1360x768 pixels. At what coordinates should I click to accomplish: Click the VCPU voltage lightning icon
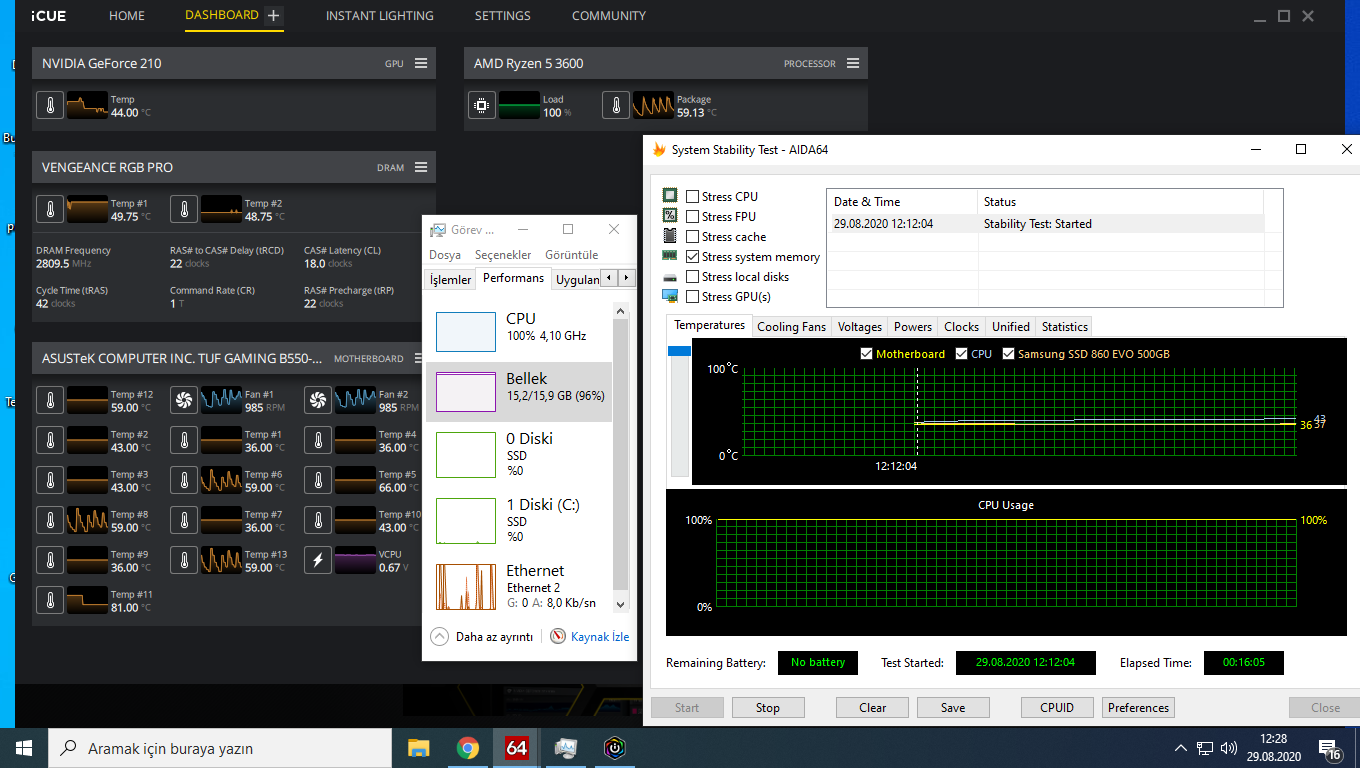pyautogui.click(x=318, y=561)
